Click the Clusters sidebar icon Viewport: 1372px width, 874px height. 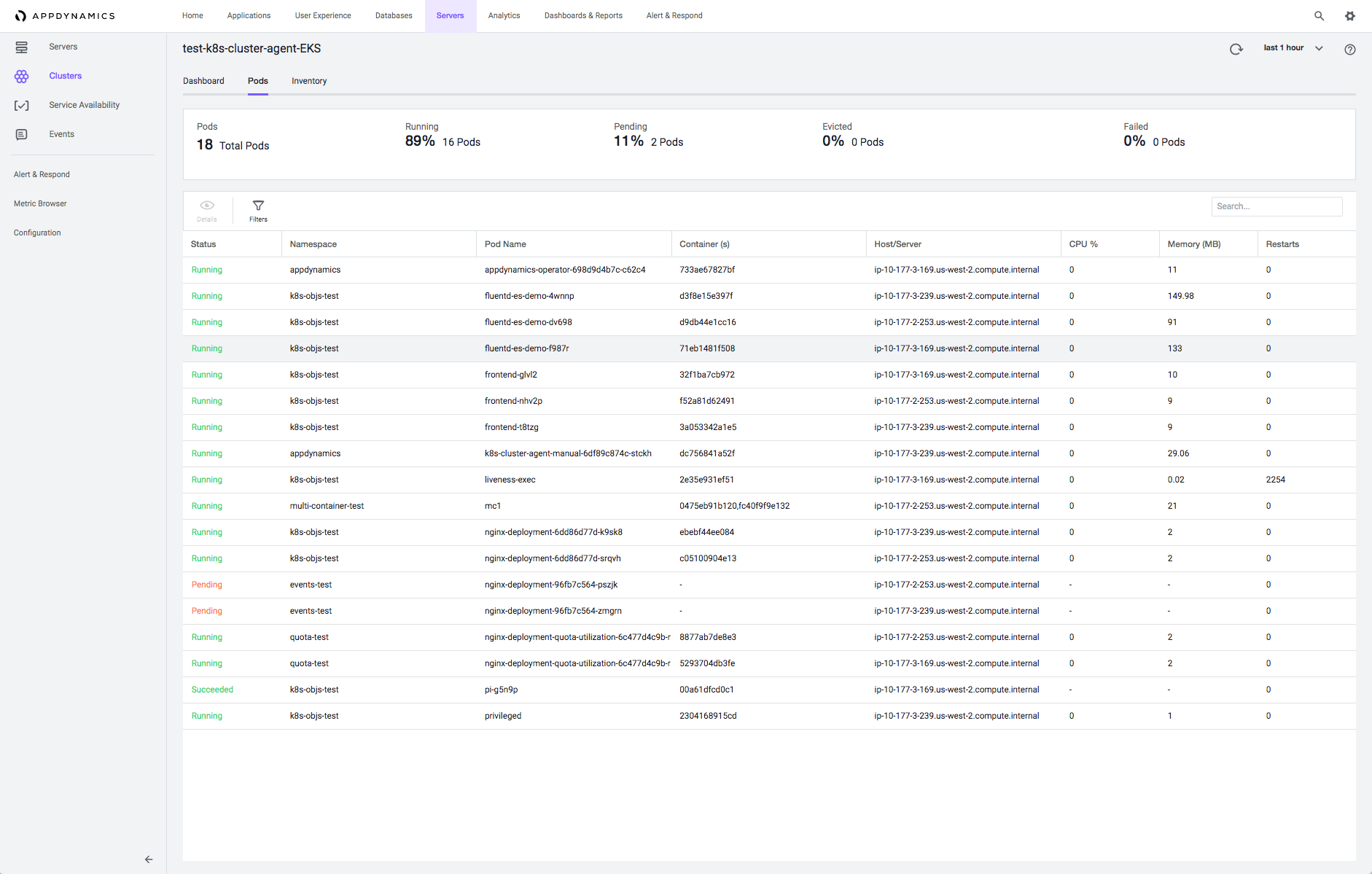[22, 76]
